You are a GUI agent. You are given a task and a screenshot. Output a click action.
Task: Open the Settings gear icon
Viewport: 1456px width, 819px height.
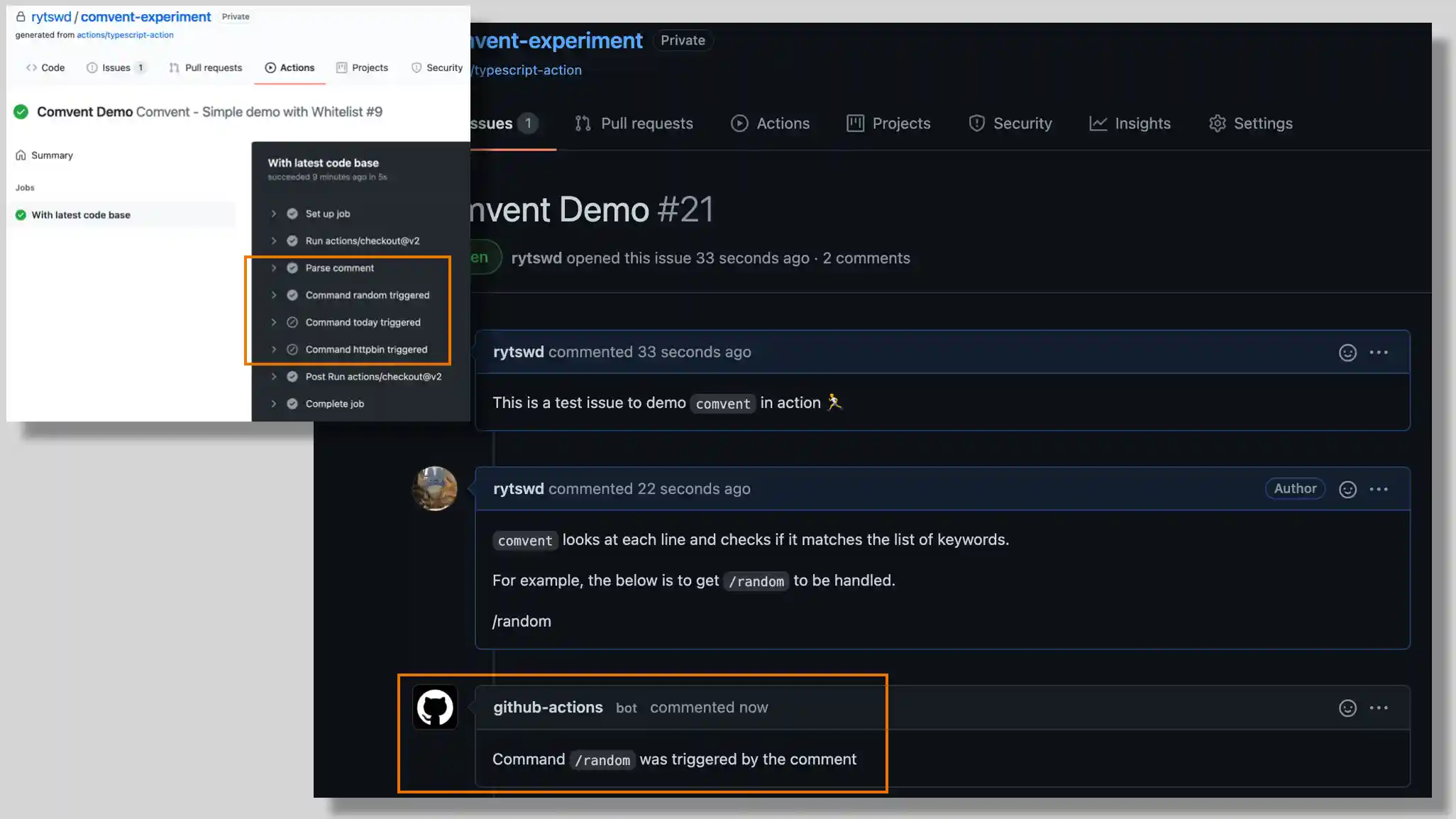1218,123
